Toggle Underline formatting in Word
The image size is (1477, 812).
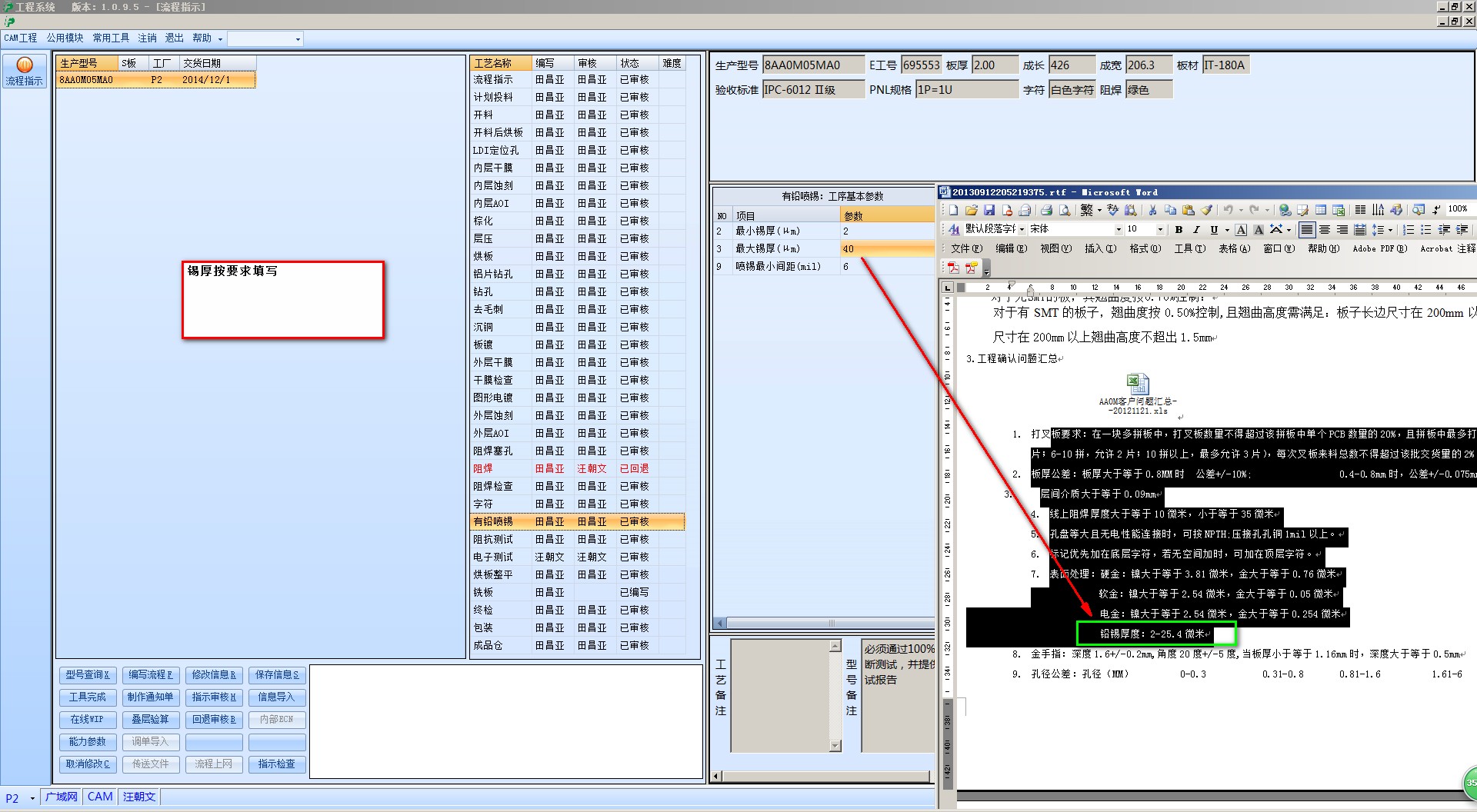1214,229
